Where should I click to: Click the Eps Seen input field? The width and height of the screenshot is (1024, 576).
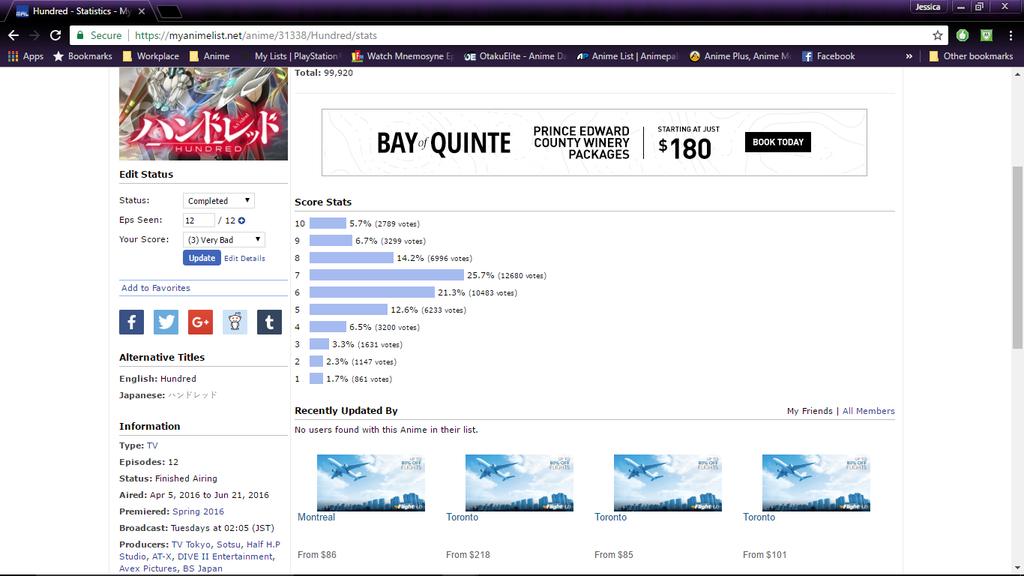point(199,220)
